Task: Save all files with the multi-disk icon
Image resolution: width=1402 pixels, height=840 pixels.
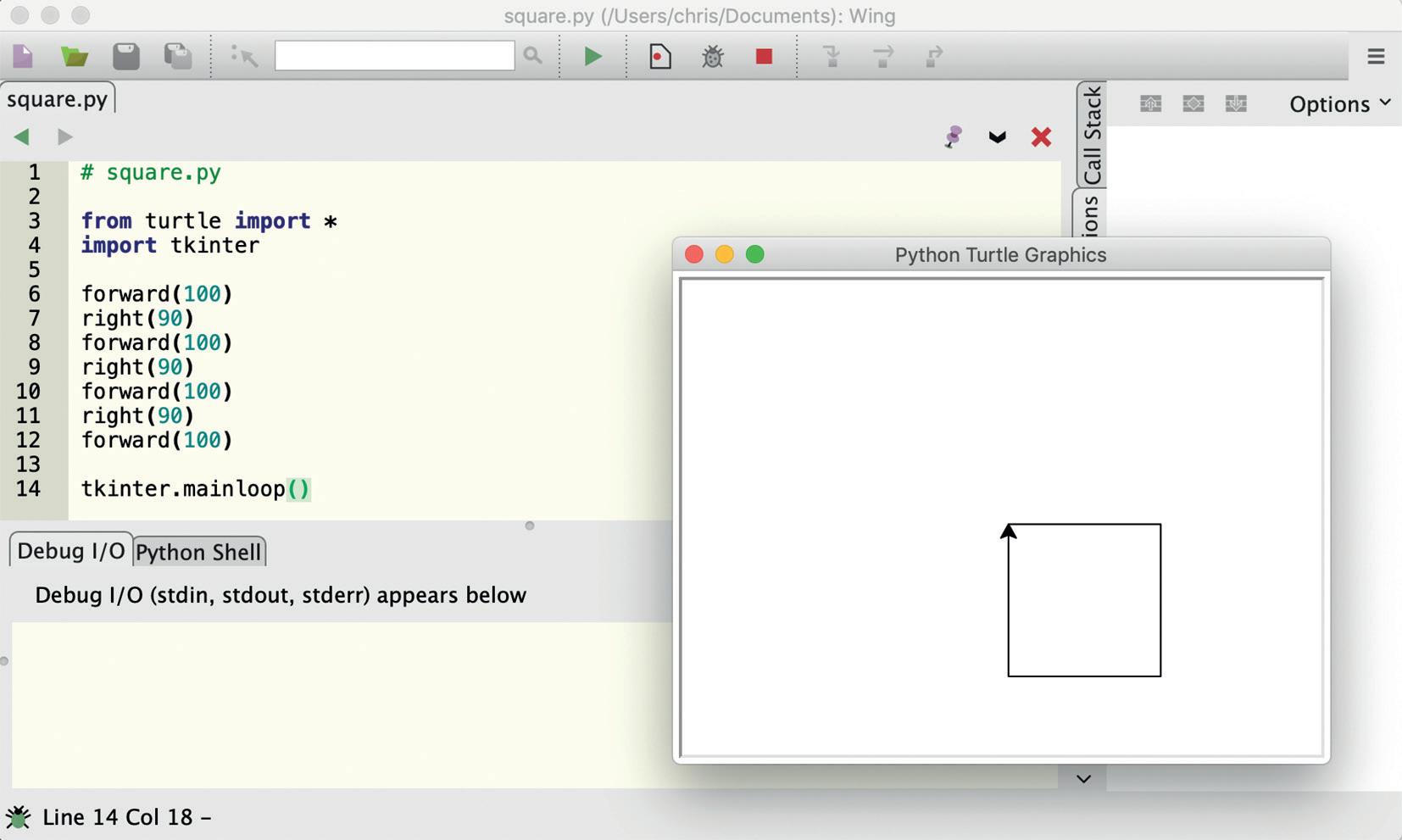Action: (178, 57)
